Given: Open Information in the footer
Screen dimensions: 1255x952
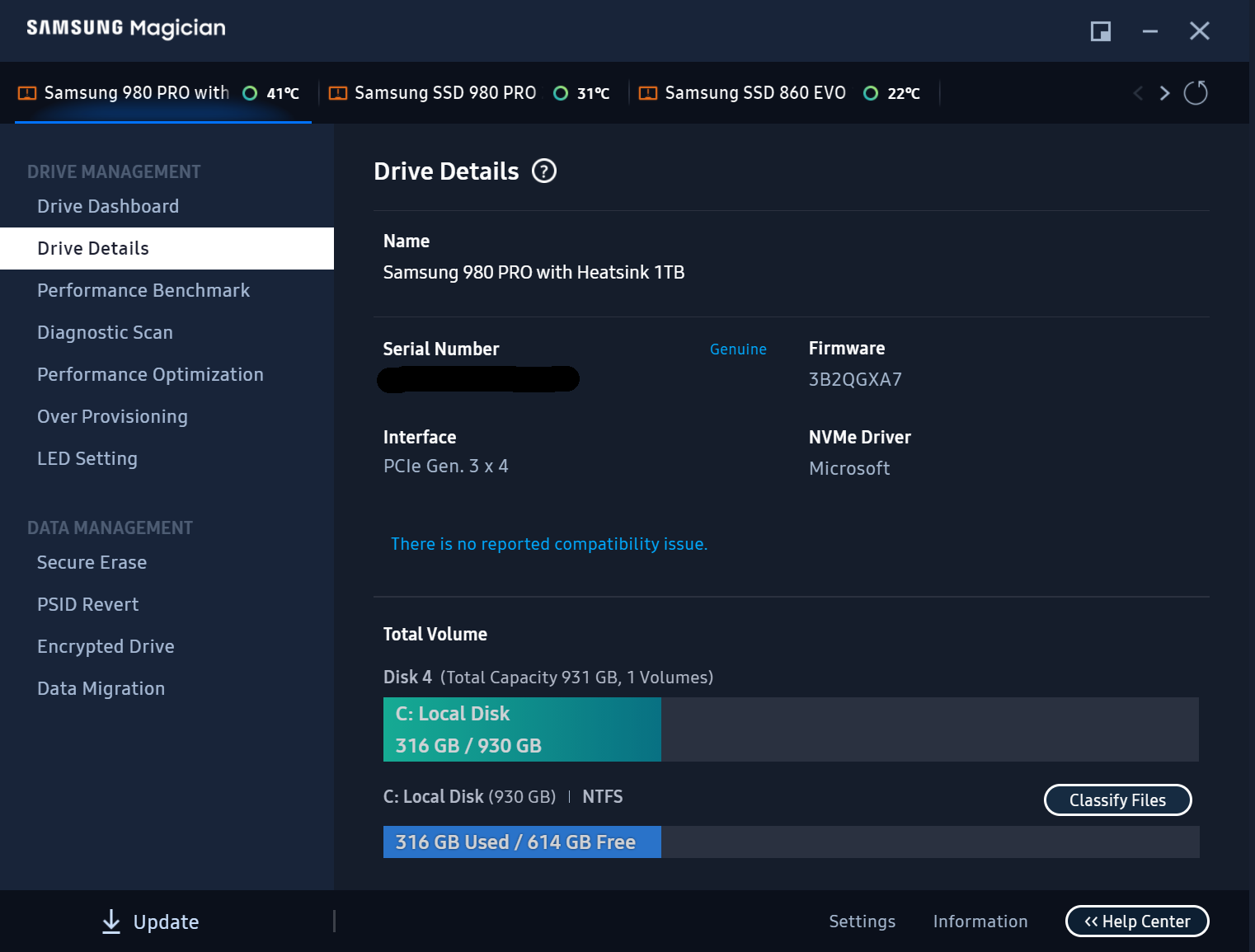Looking at the screenshot, I should tap(980, 922).
